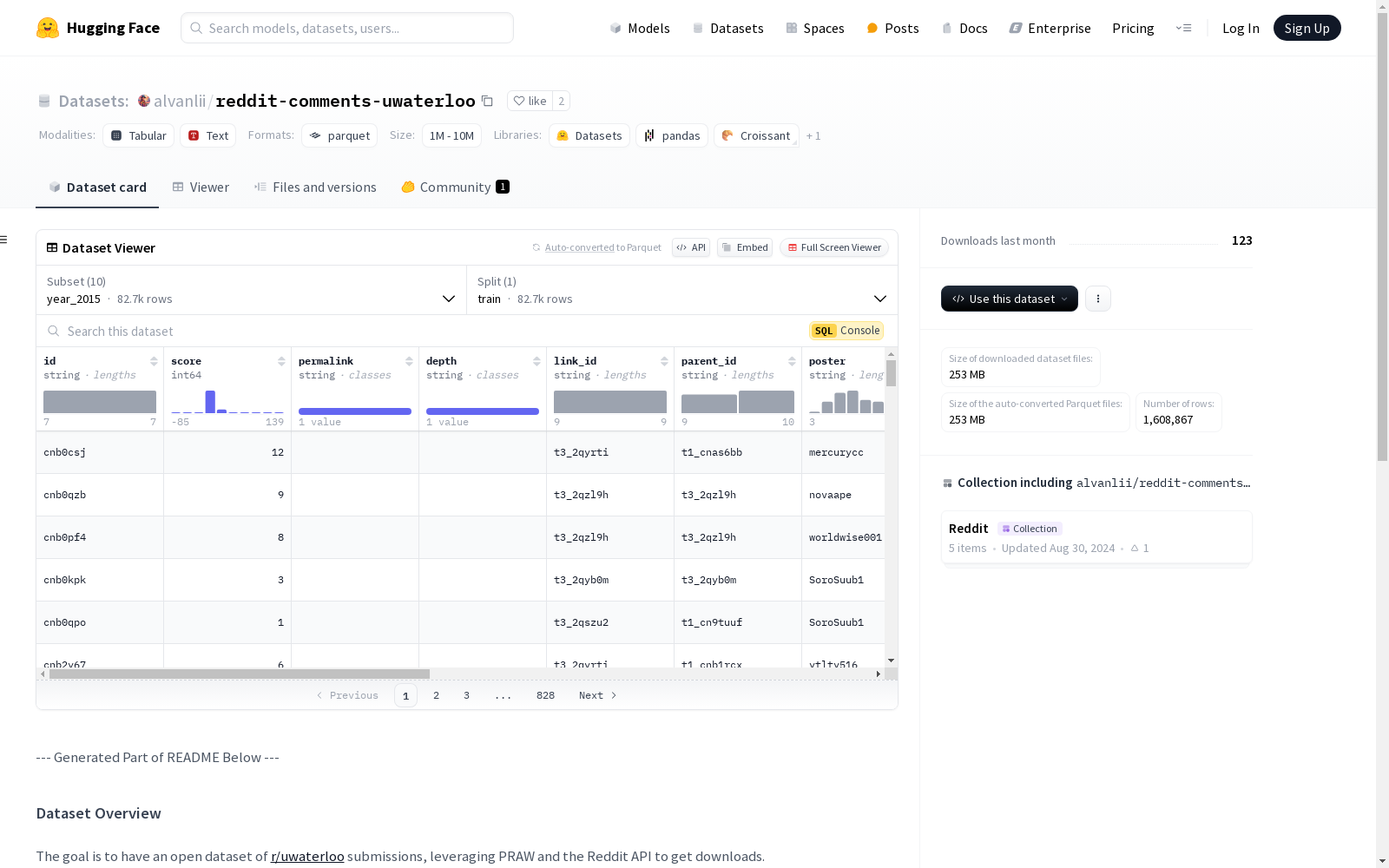This screenshot has width=1389, height=868.
Task: Expand the Split train dropdown
Action: click(x=682, y=290)
